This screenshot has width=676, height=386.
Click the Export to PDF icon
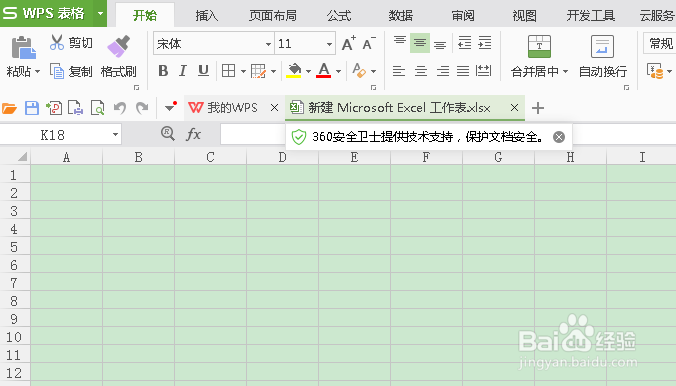pyautogui.click(x=54, y=108)
